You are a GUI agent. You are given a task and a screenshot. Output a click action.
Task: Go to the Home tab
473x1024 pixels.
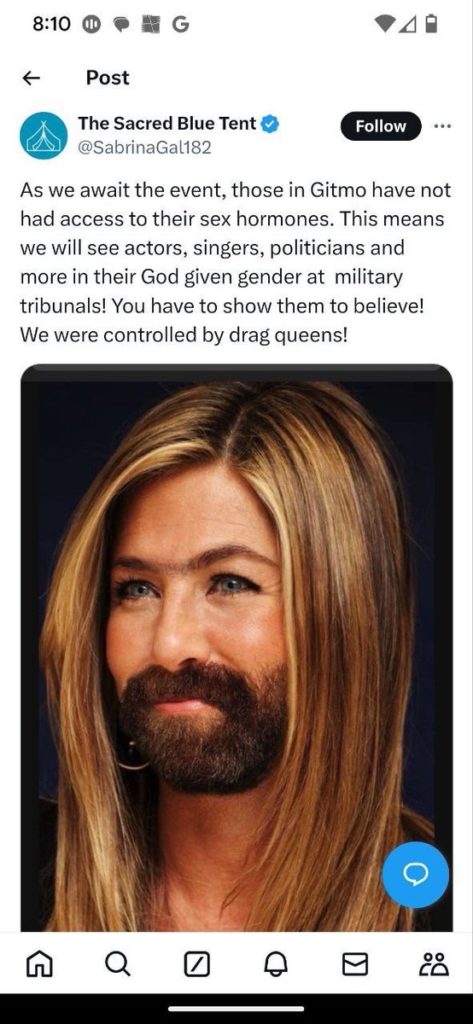39,964
